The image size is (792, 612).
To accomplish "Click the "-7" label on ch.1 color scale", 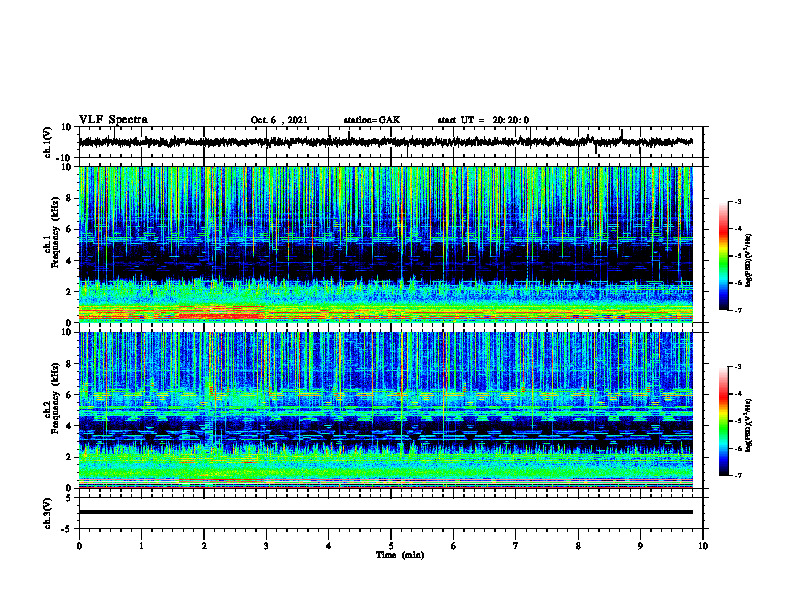I will [x=737, y=310].
